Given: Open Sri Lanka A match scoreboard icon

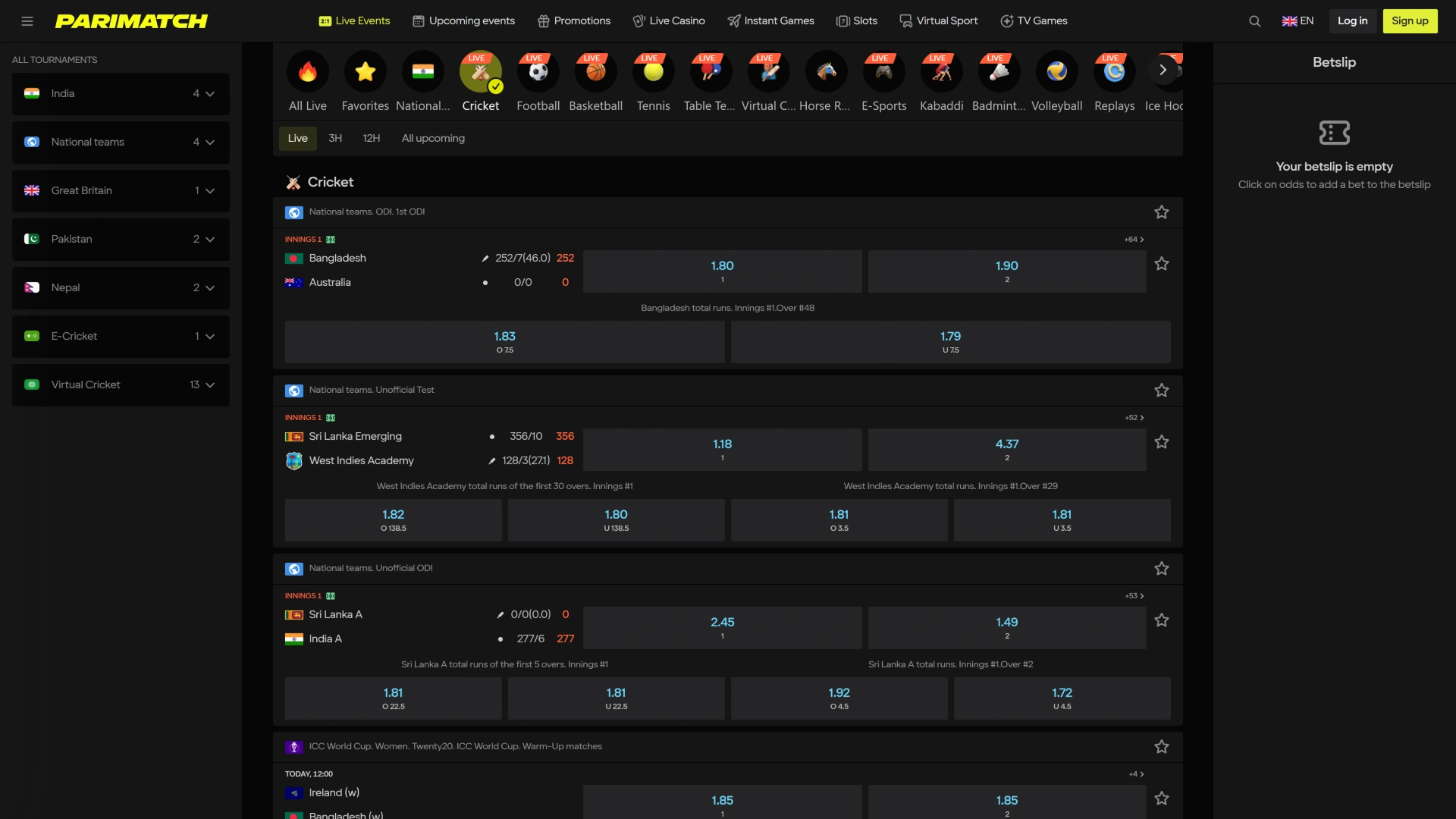Looking at the screenshot, I should pyautogui.click(x=331, y=596).
